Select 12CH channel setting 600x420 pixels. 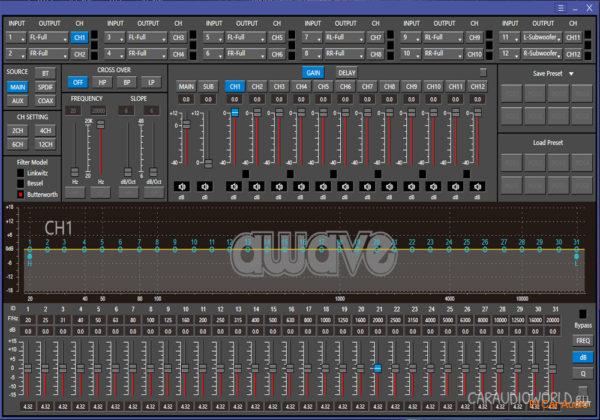[45, 144]
